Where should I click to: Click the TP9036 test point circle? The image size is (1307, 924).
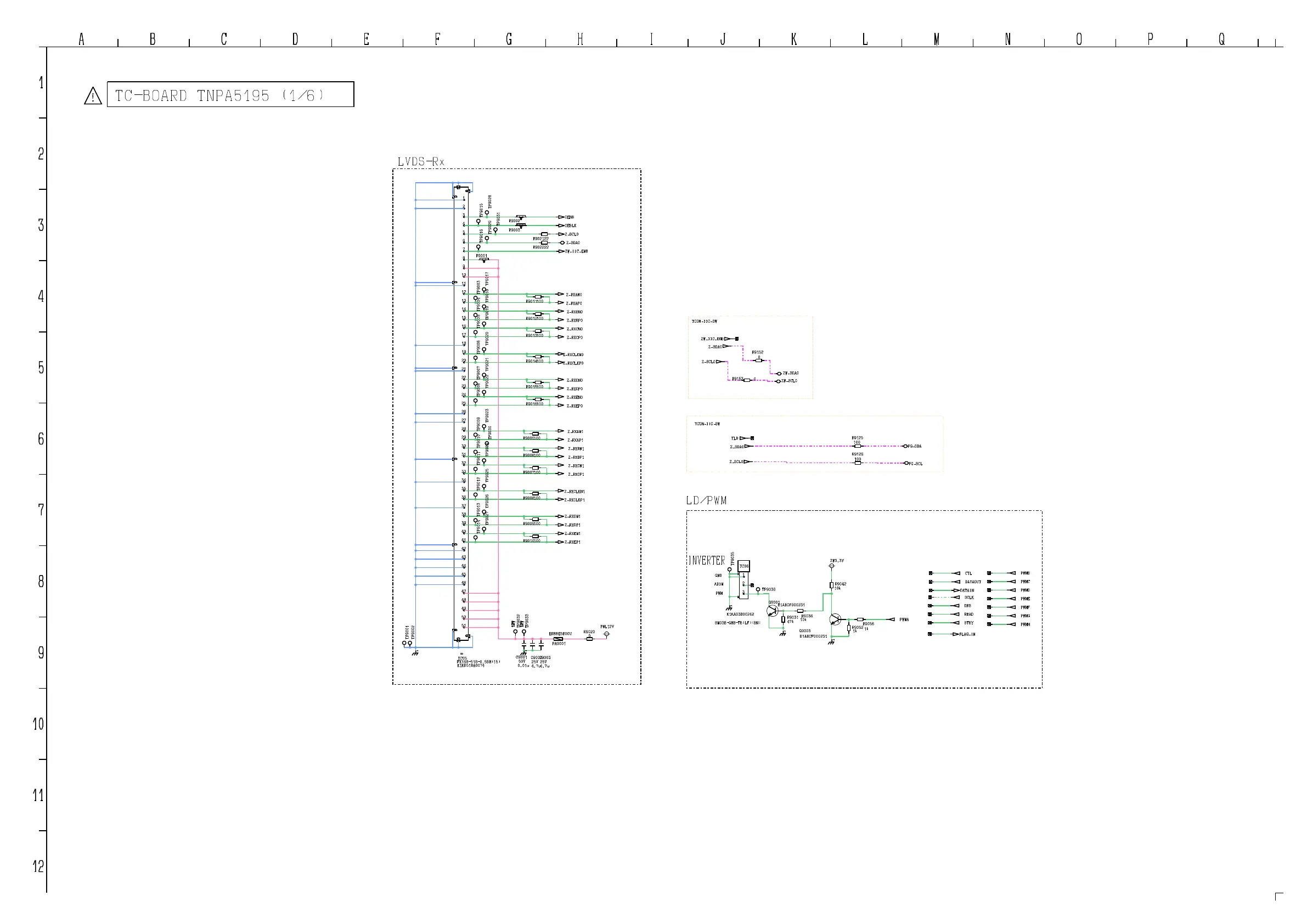tap(758, 589)
